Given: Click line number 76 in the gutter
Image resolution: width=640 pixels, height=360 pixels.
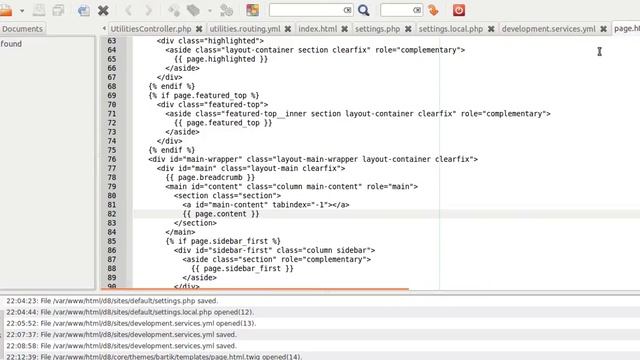Looking at the screenshot, I should coord(111,159).
